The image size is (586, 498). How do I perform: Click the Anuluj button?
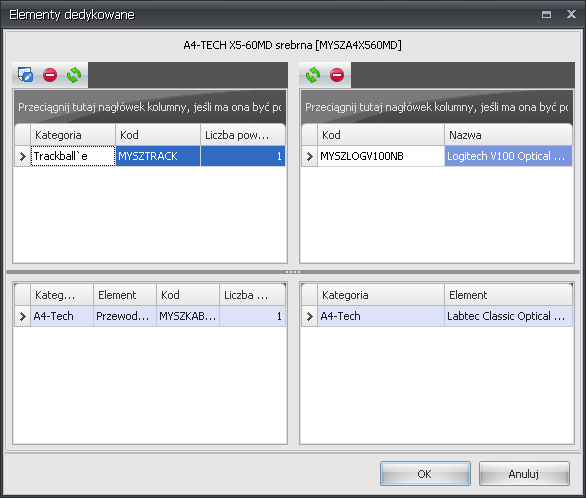click(524, 474)
